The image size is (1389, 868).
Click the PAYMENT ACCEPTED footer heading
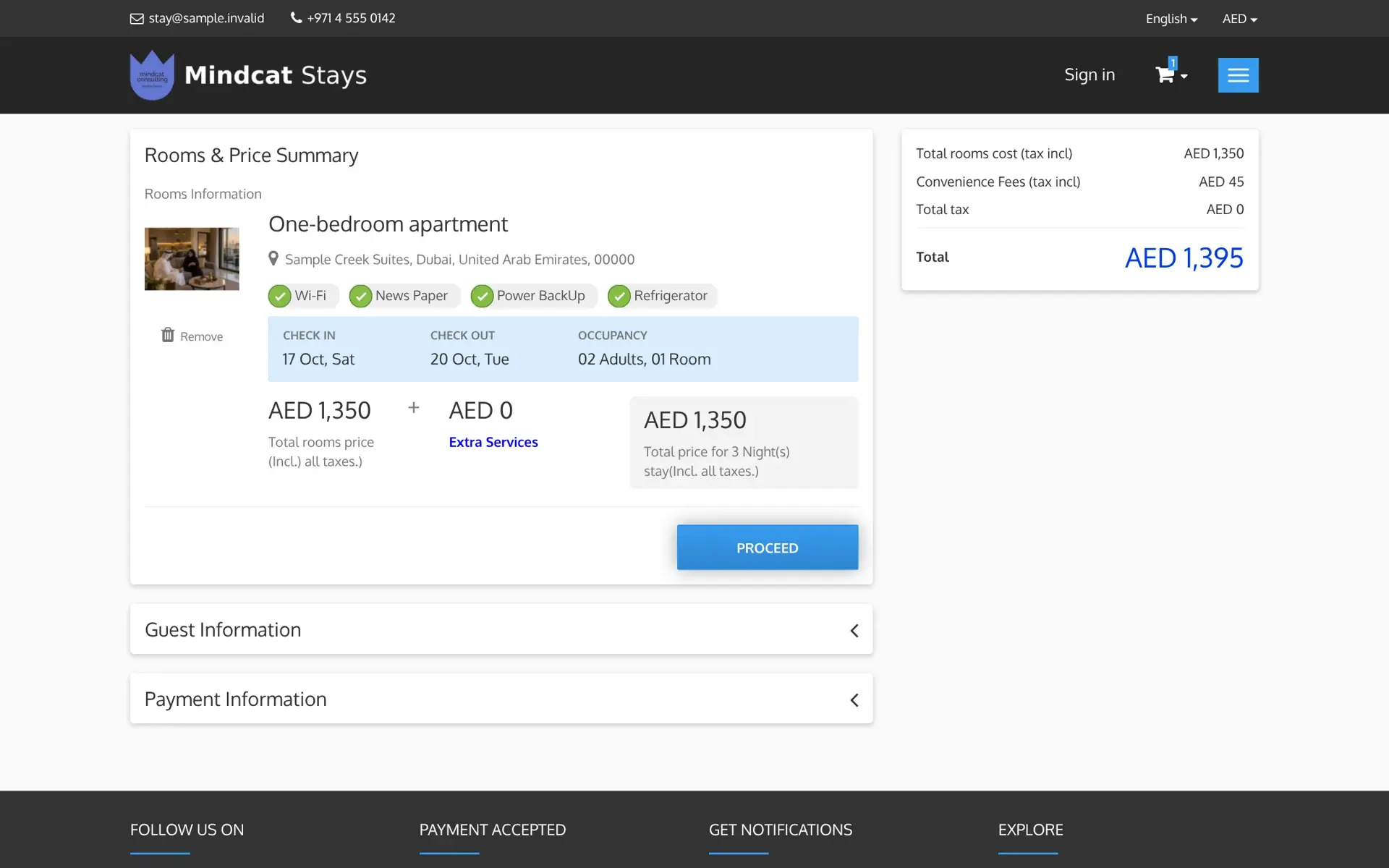pos(493,830)
